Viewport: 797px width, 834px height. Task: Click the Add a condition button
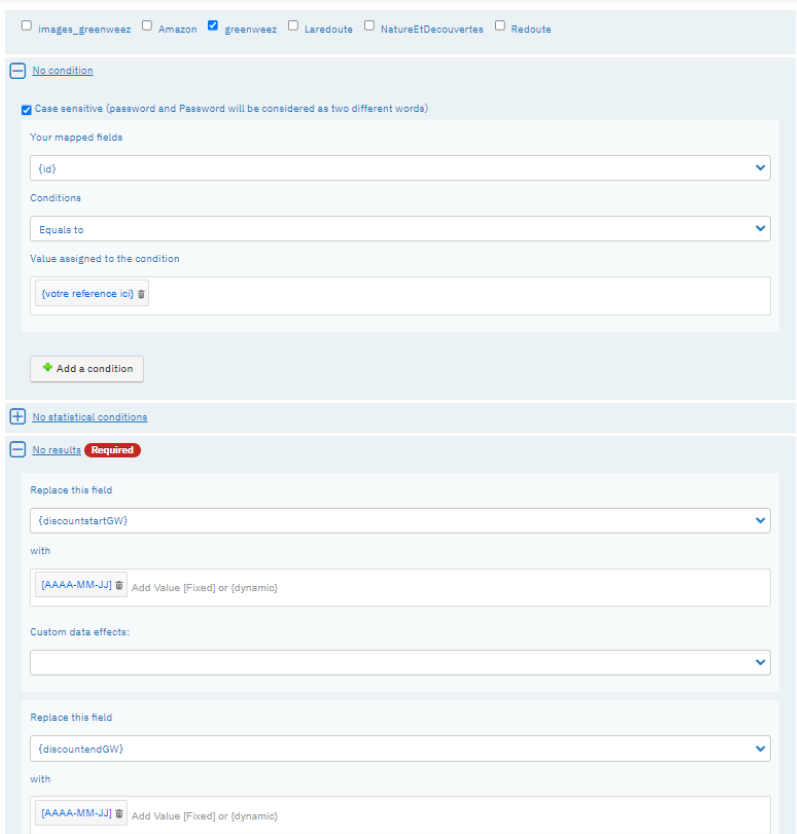coord(87,369)
